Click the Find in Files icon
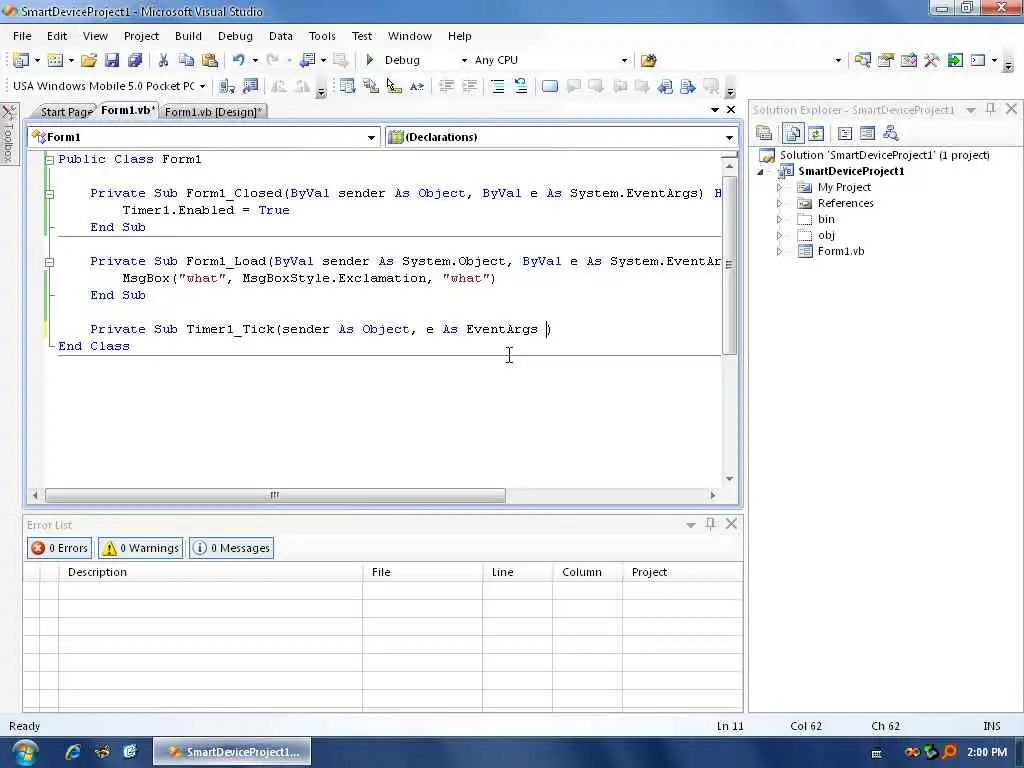Image resolution: width=1024 pixels, height=768 pixels. 648,60
